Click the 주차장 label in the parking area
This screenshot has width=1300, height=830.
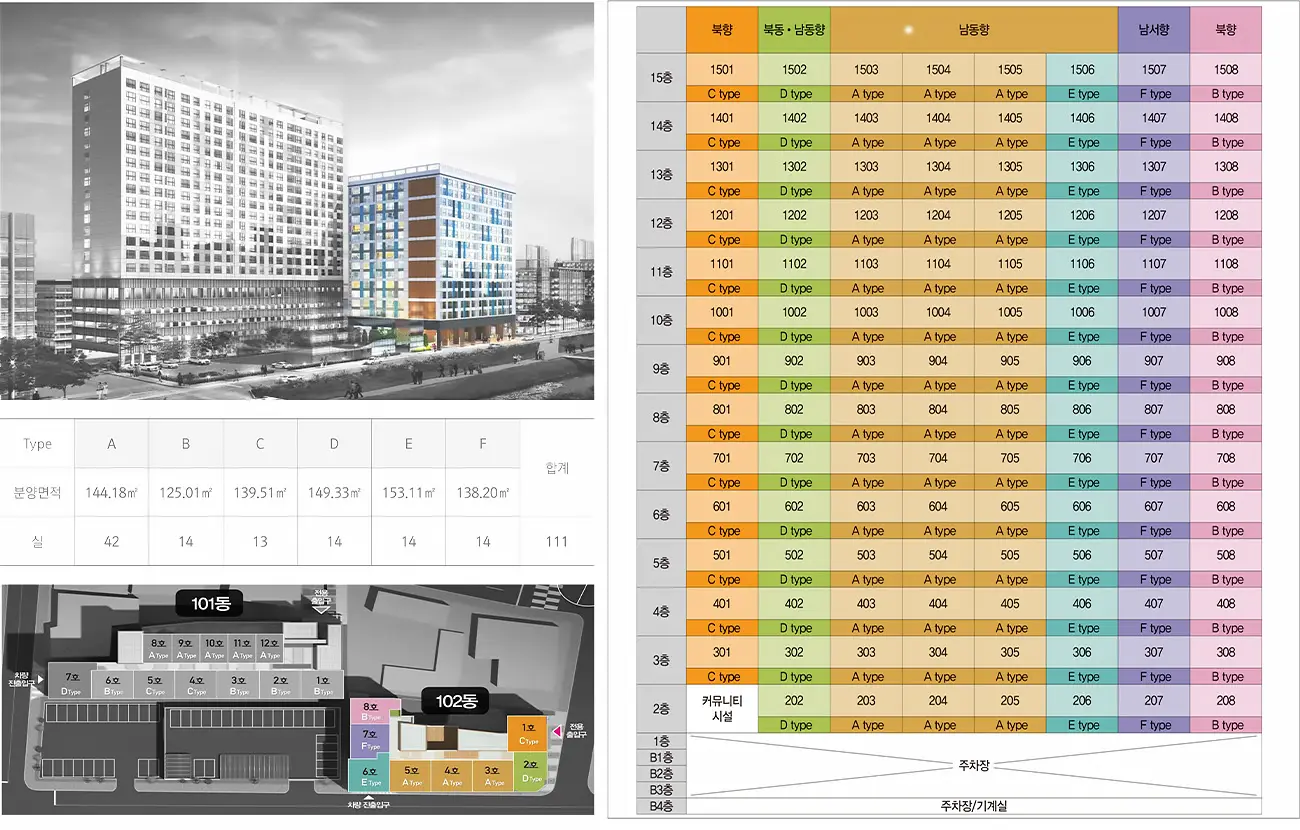tap(974, 765)
